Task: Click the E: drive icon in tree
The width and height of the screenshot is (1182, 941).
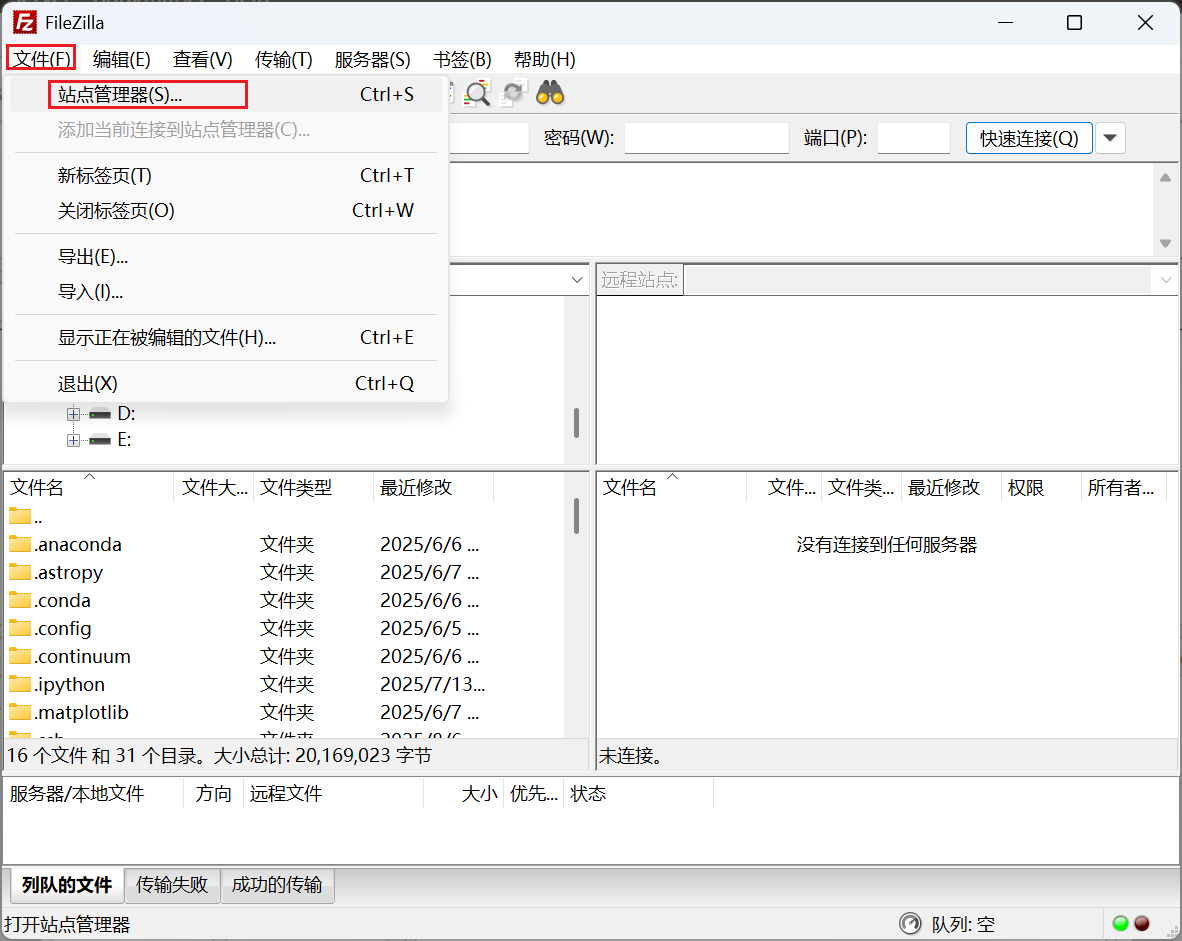Action: click(100, 440)
